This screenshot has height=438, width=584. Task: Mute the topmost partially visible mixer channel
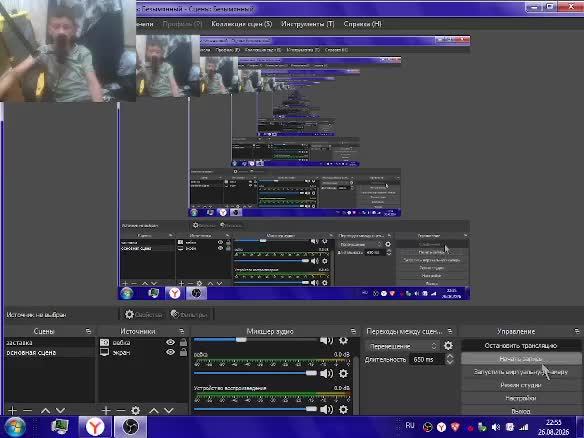[327, 340]
